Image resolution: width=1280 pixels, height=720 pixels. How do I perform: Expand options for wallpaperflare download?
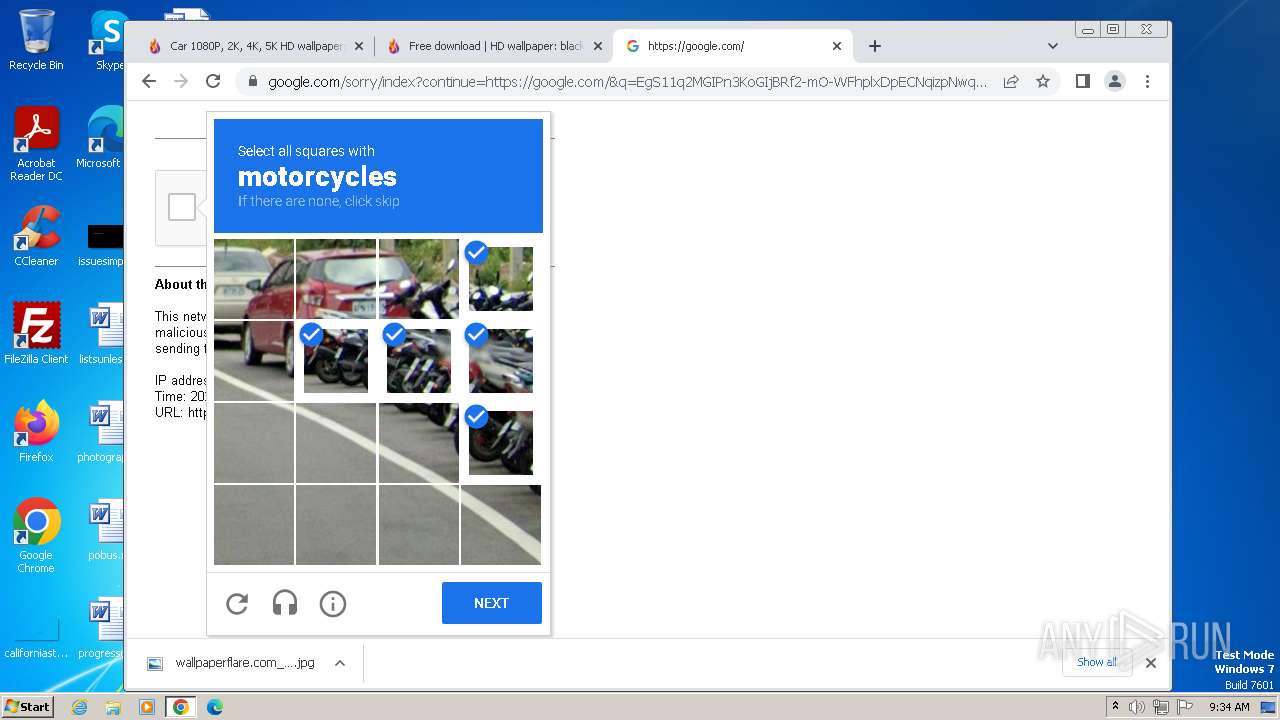click(x=340, y=663)
